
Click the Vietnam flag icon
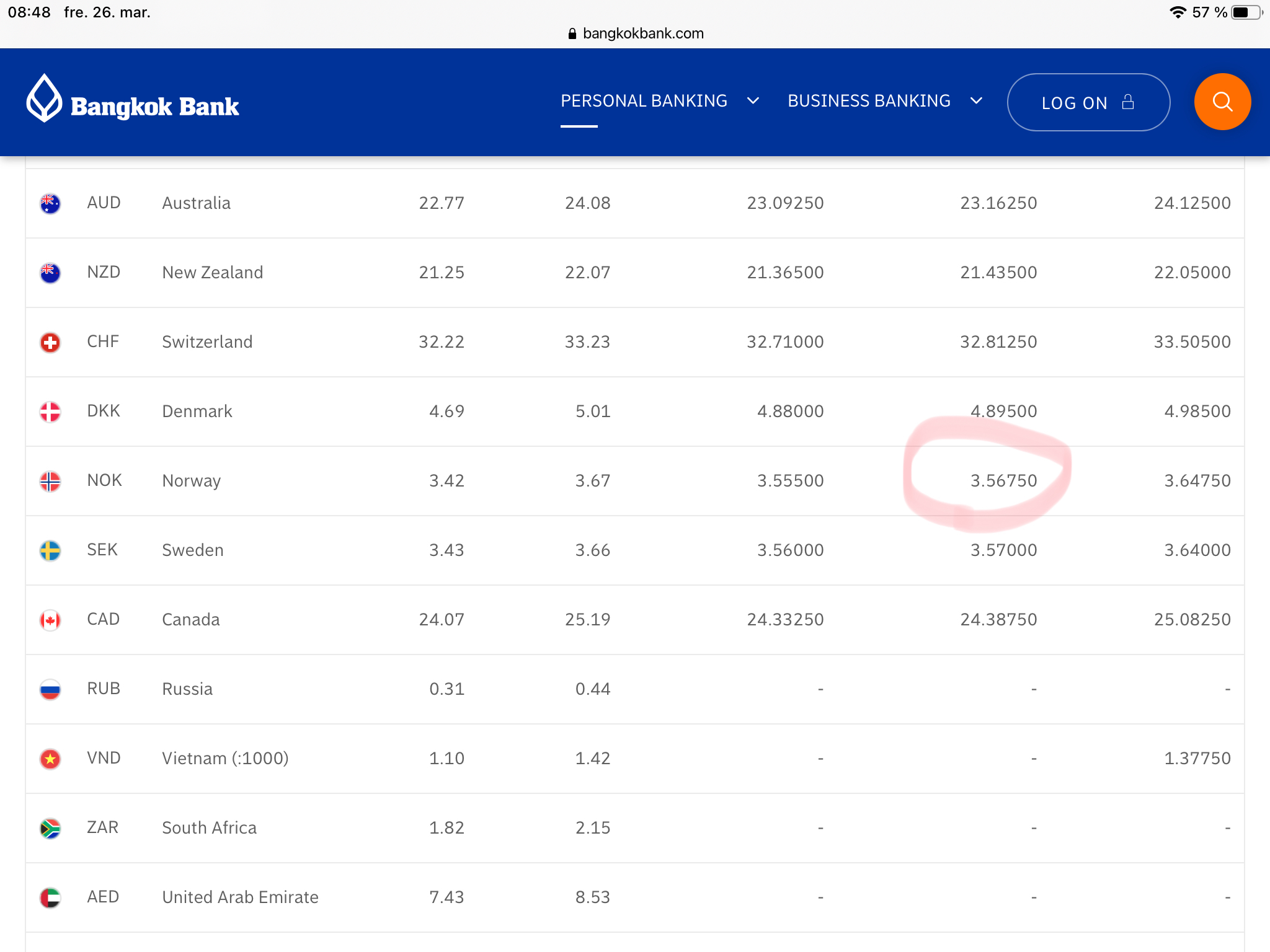click(x=50, y=759)
